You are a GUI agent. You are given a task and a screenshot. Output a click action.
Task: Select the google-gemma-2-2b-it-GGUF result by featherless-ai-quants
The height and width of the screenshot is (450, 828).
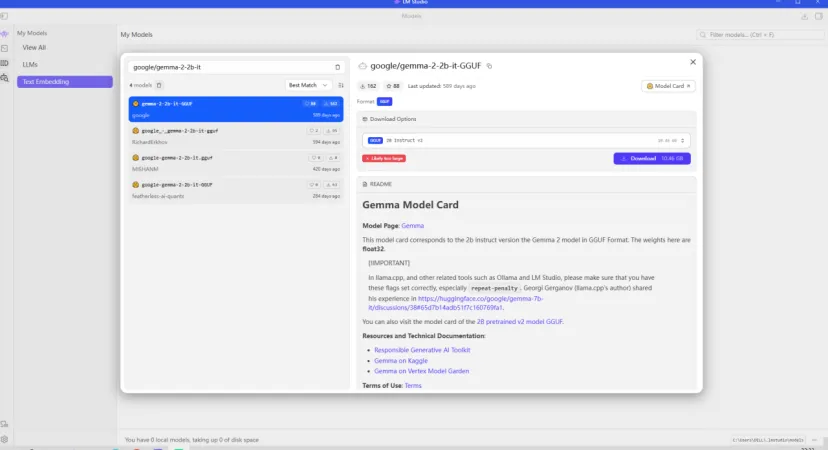(x=236, y=190)
